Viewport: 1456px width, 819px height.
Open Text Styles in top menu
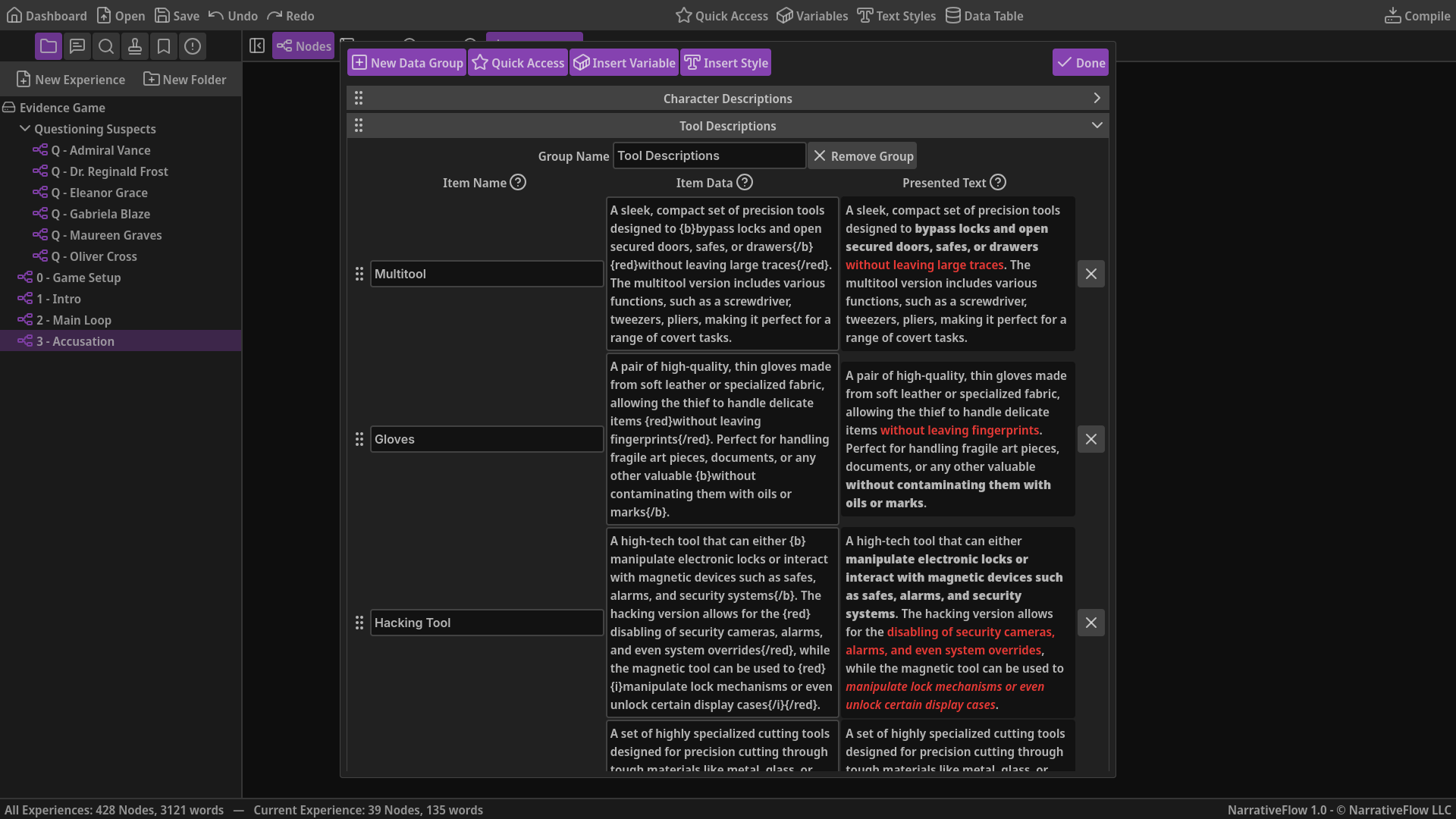(896, 16)
